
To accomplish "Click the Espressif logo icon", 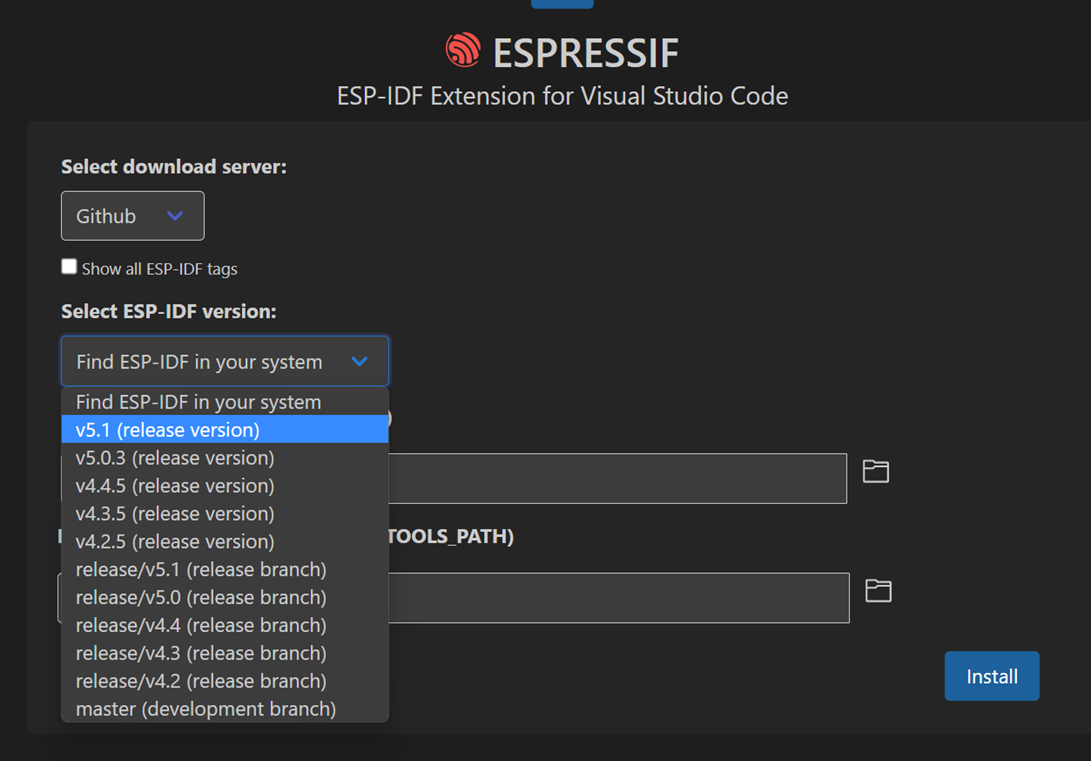I will click(x=463, y=50).
